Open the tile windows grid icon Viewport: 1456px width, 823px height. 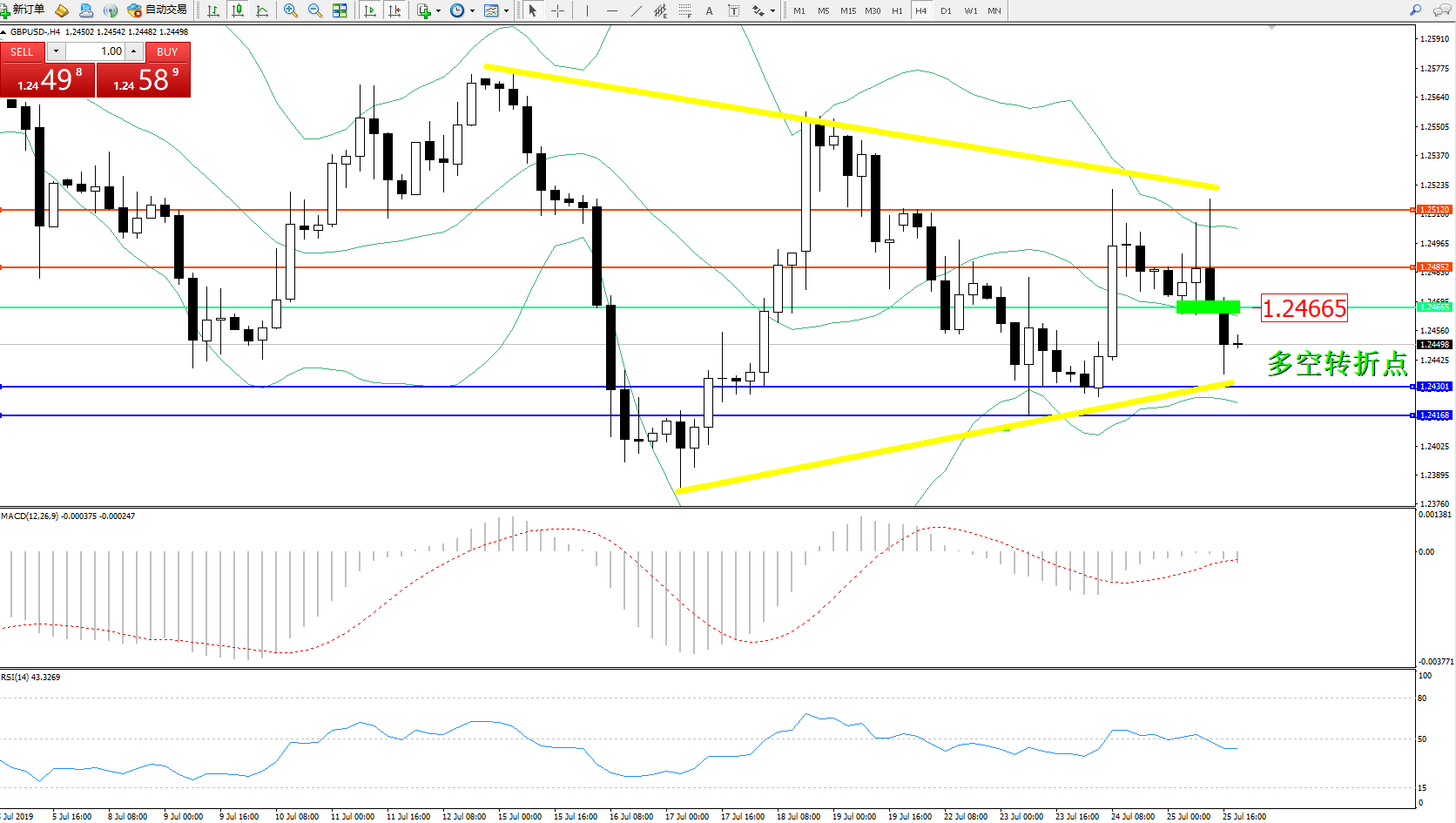click(x=340, y=10)
